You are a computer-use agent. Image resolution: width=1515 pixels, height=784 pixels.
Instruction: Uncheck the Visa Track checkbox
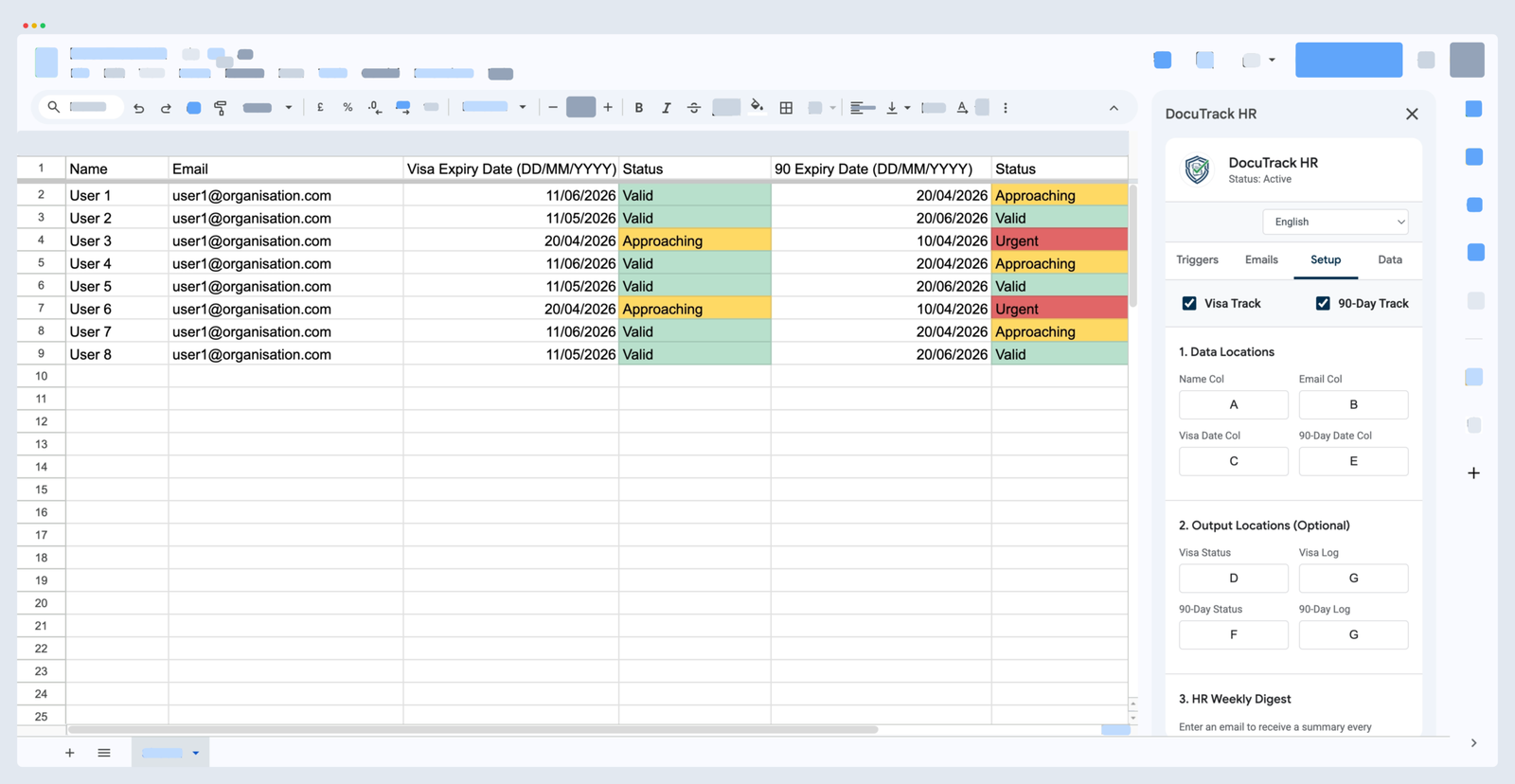point(1189,303)
